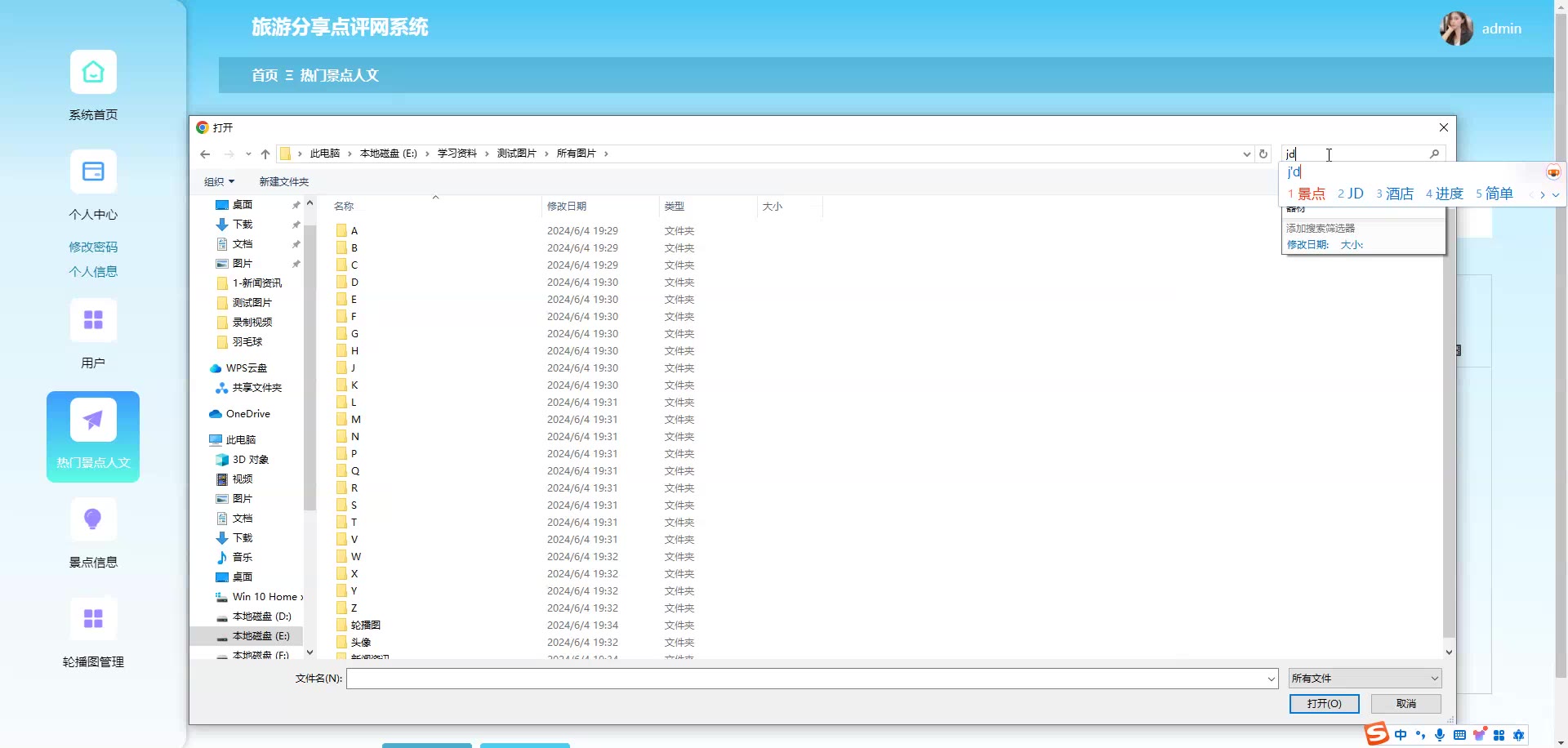Click the 系统首页 home icon
Image resolution: width=1568 pixels, height=748 pixels.
[93, 73]
